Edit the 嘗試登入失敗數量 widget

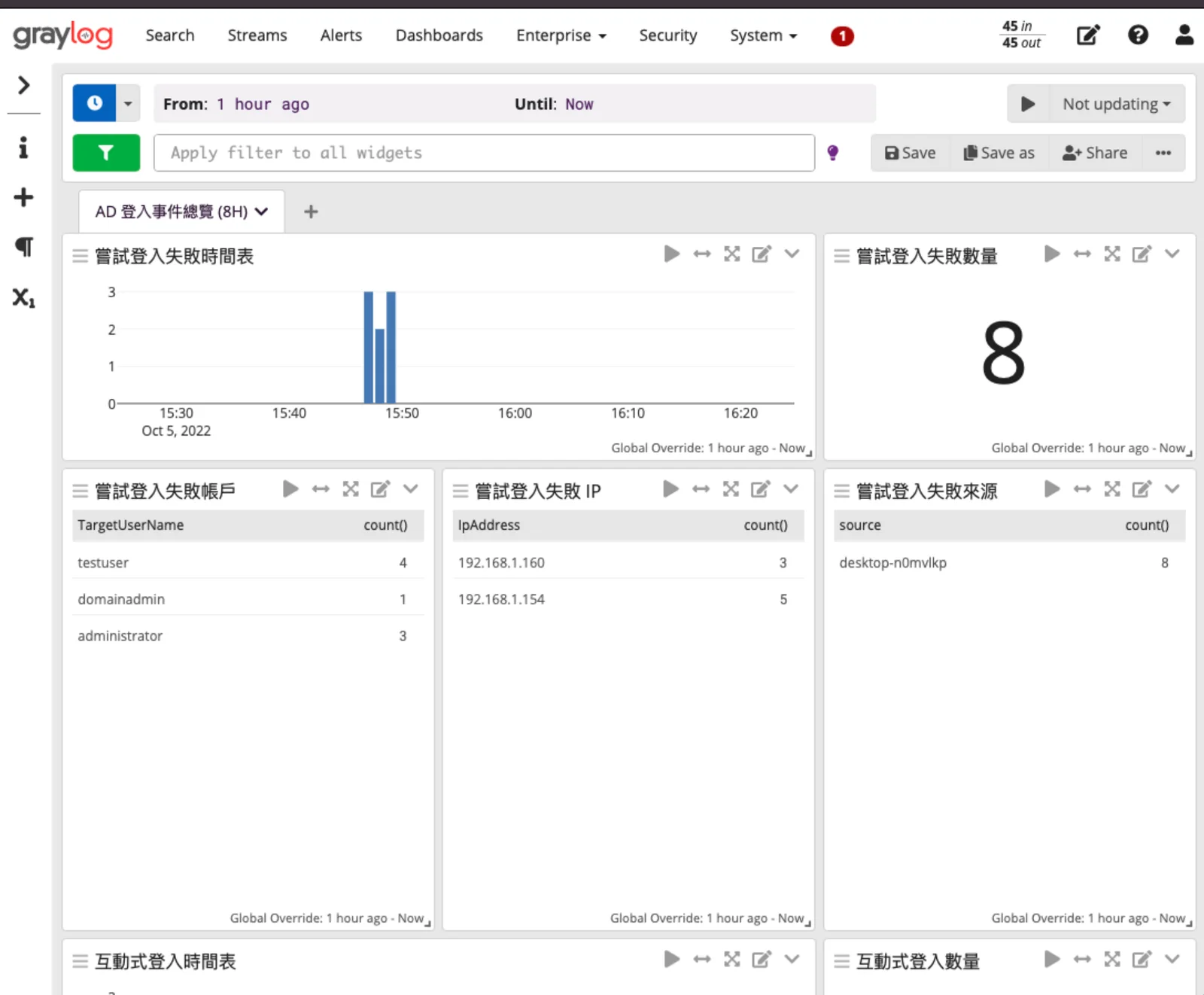[x=1142, y=254]
